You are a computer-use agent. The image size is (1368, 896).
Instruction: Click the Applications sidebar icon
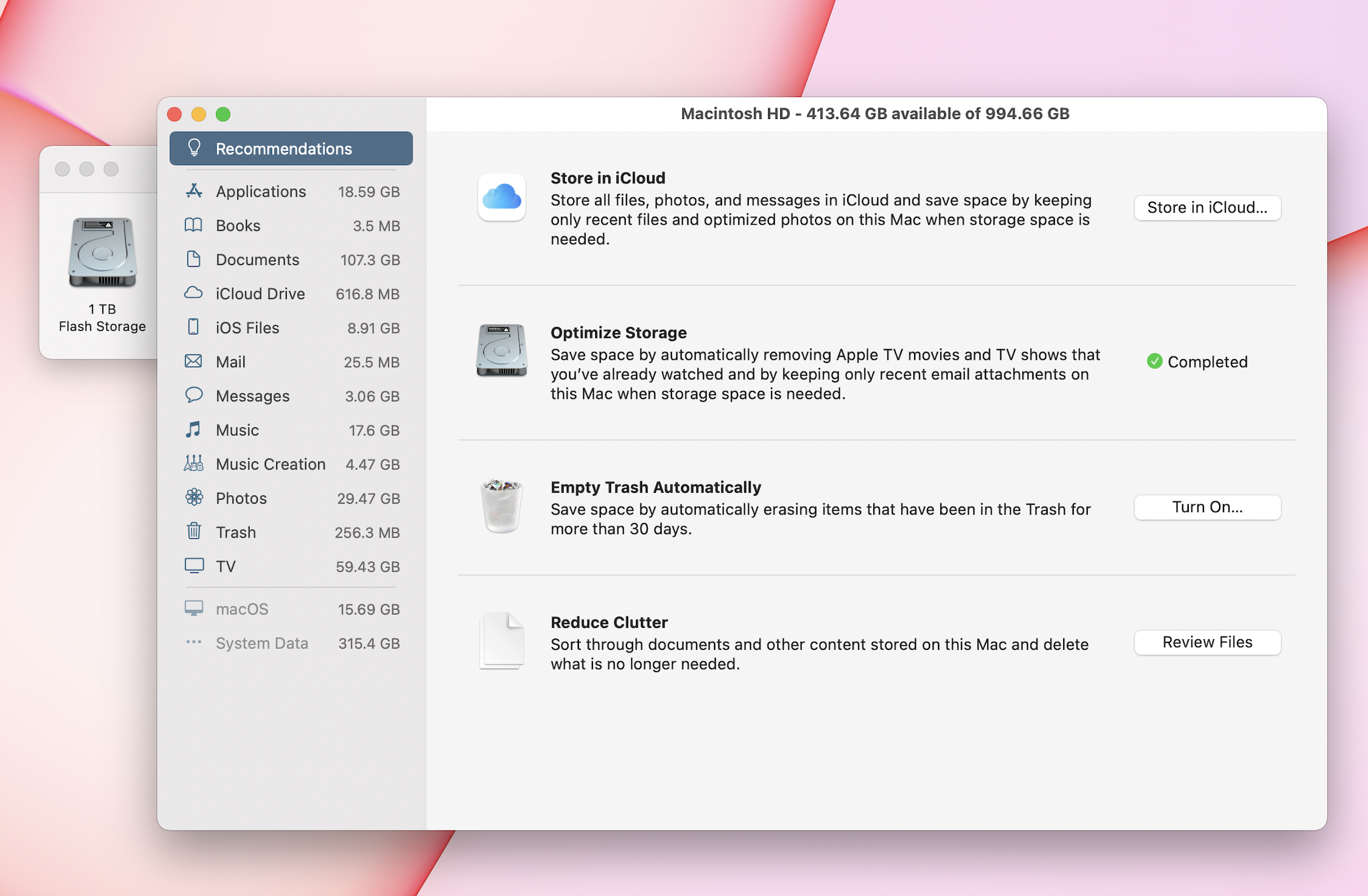click(194, 191)
